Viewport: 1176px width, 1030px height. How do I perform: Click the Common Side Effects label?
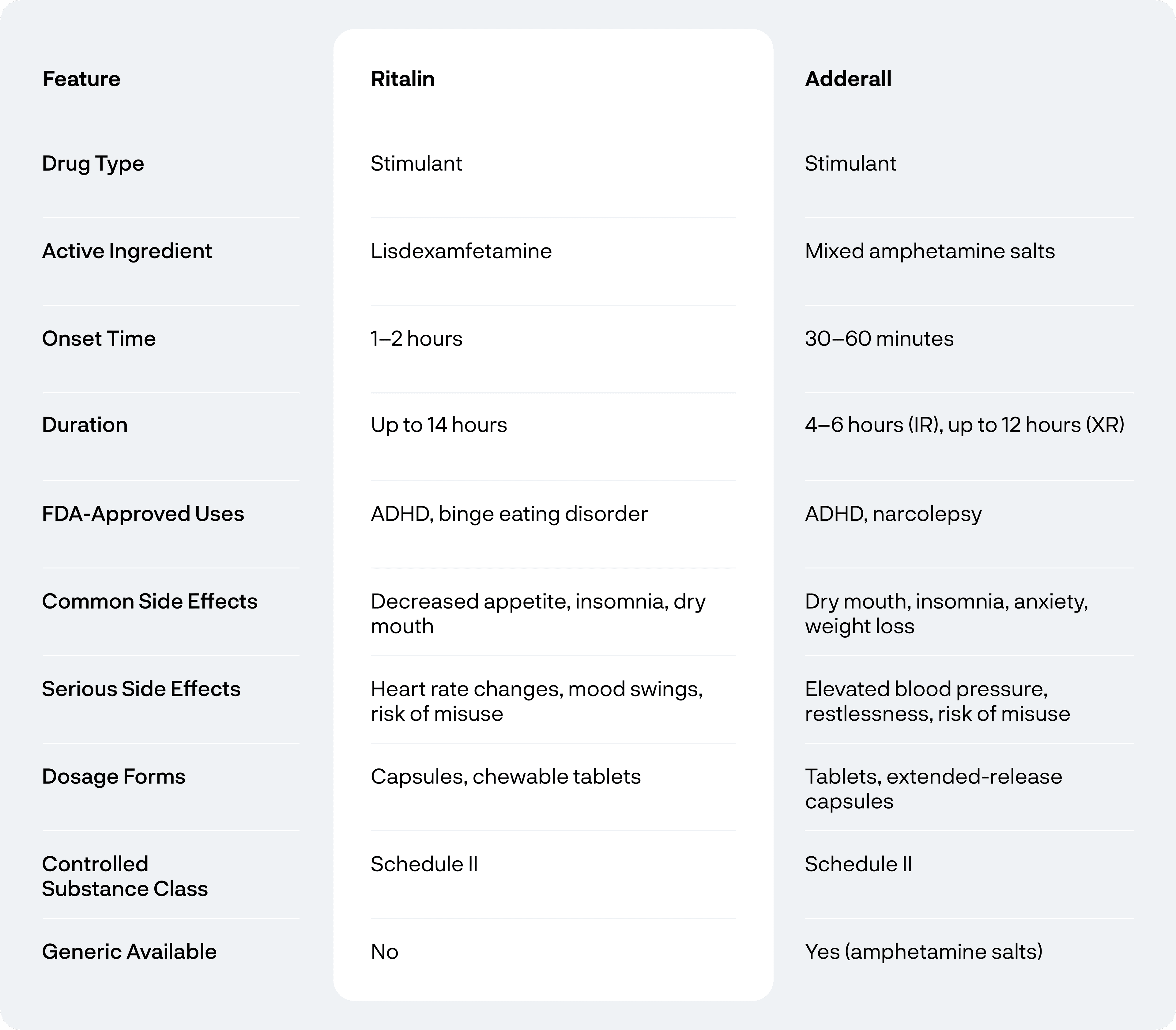point(149,601)
